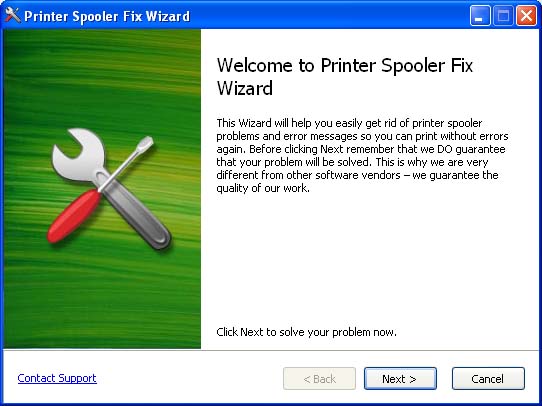Click the silver wrench's open jaw head
542x406 pixels.
point(79,152)
